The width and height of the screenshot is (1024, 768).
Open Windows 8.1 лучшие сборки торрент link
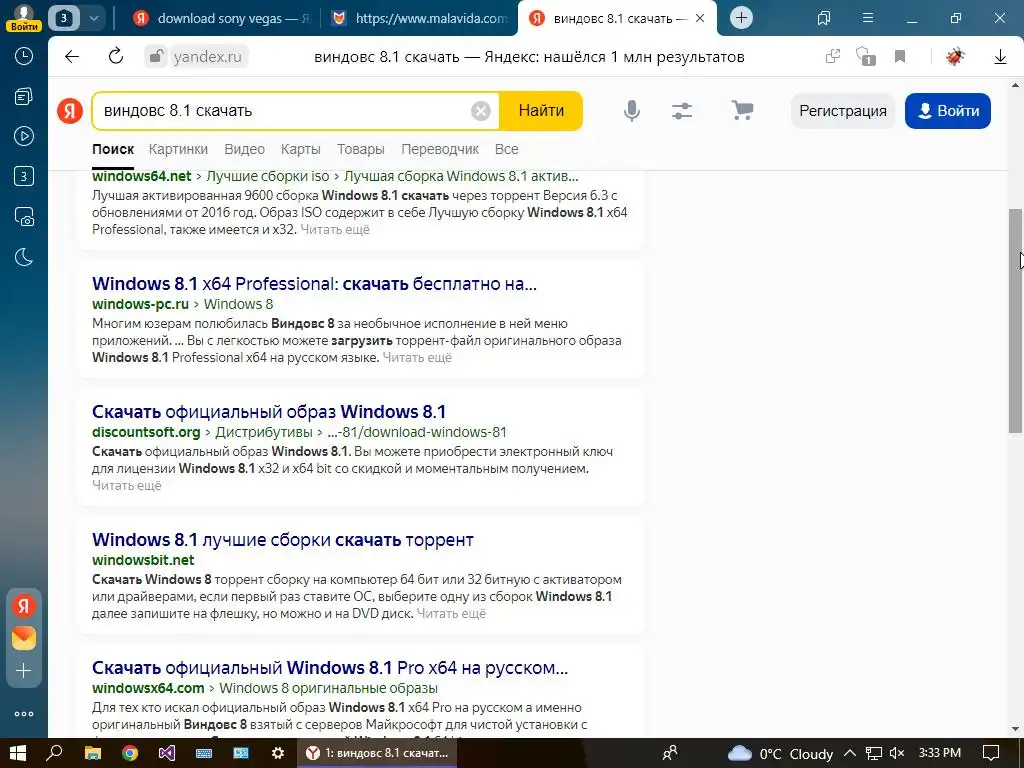pyautogui.click(x=283, y=539)
